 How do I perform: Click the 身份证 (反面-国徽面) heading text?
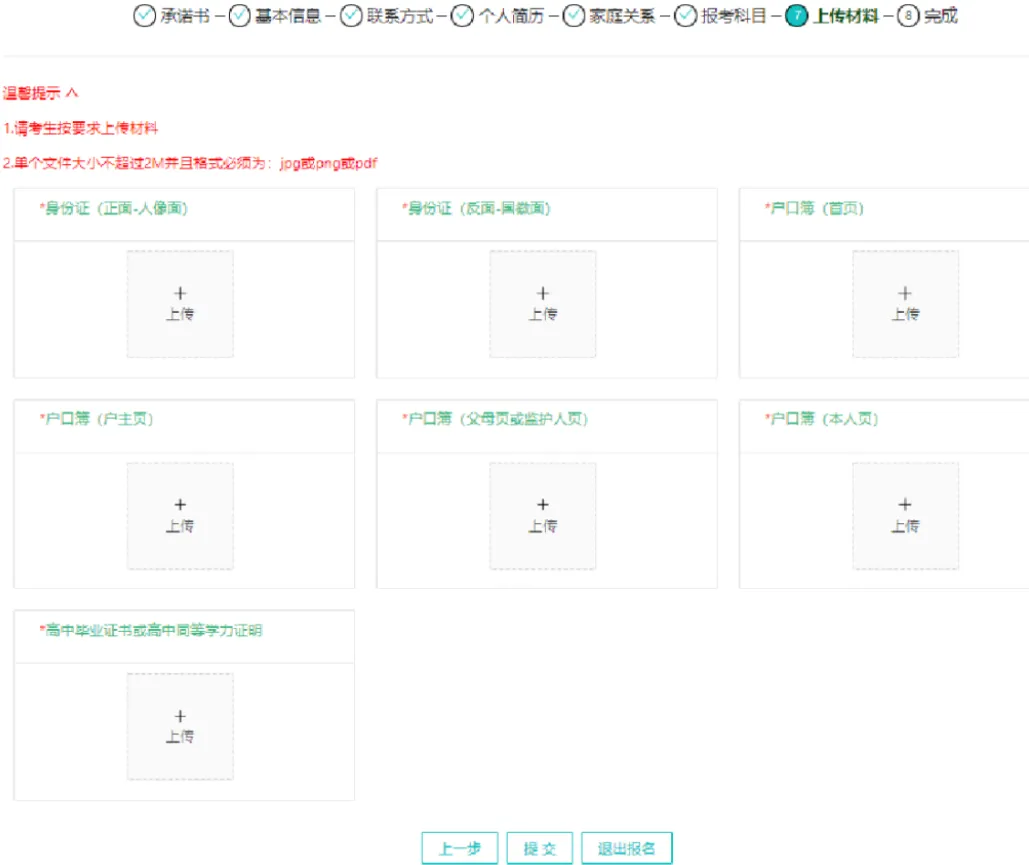click(476, 209)
